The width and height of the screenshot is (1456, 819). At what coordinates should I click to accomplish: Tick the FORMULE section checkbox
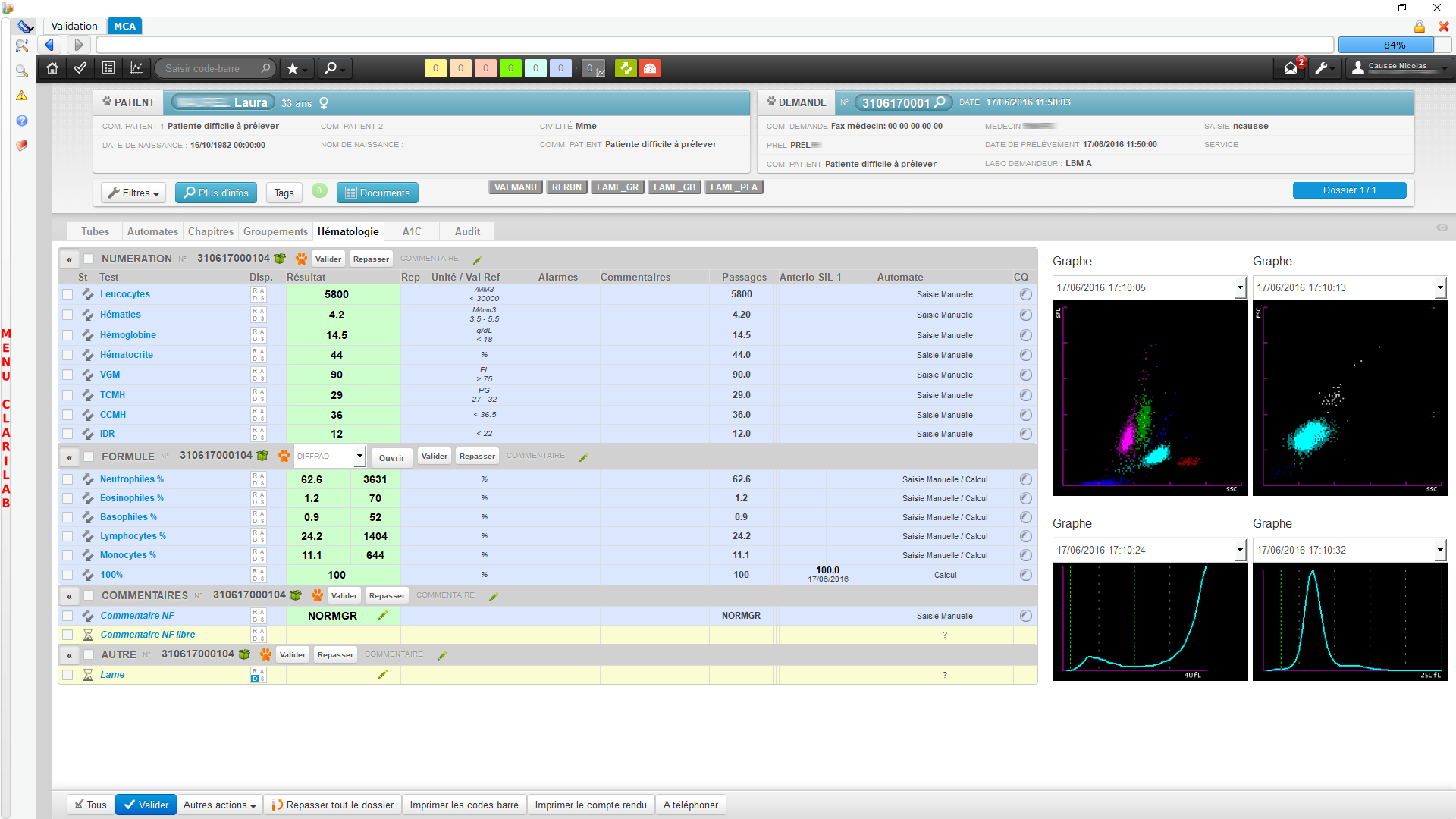[89, 457]
